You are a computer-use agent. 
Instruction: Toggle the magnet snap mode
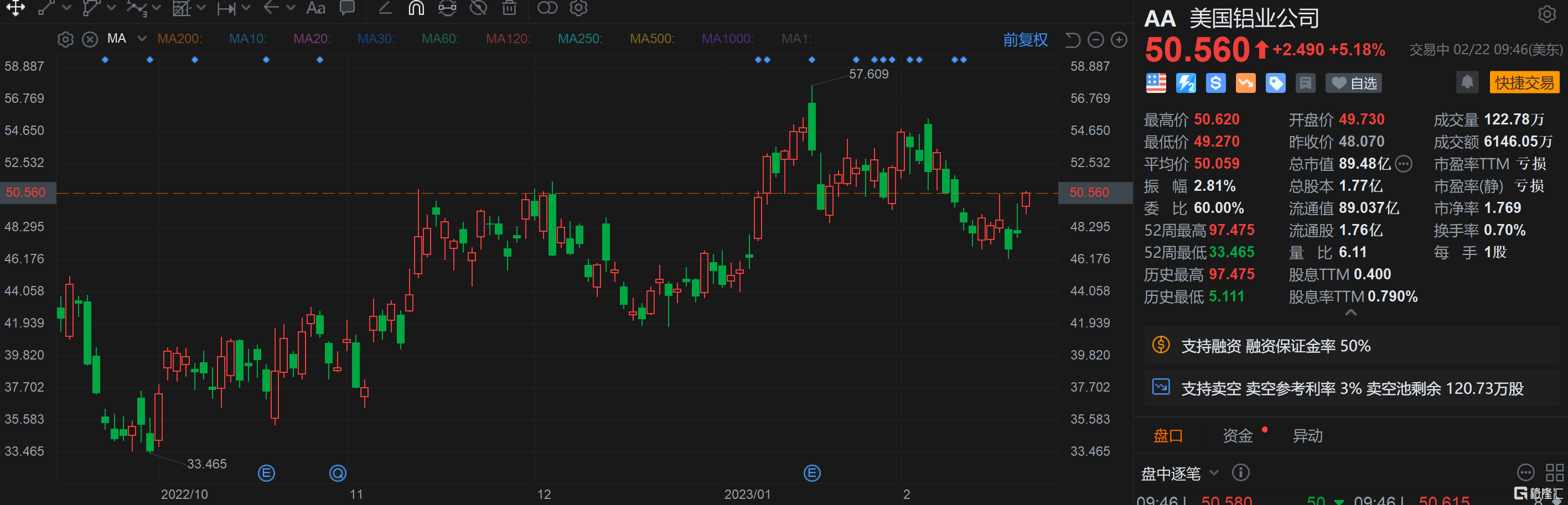click(x=416, y=8)
